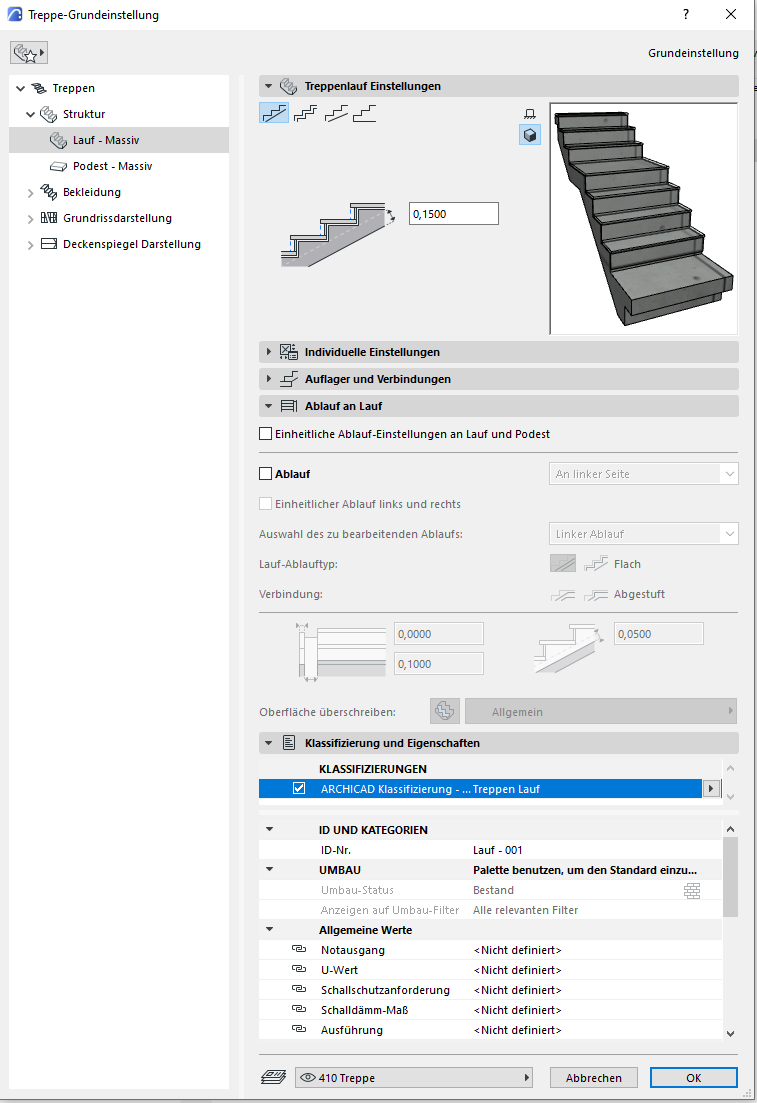This screenshot has height=1103, width=757.
Task: Select the first stair flight shape icon
Action: [274, 113]
